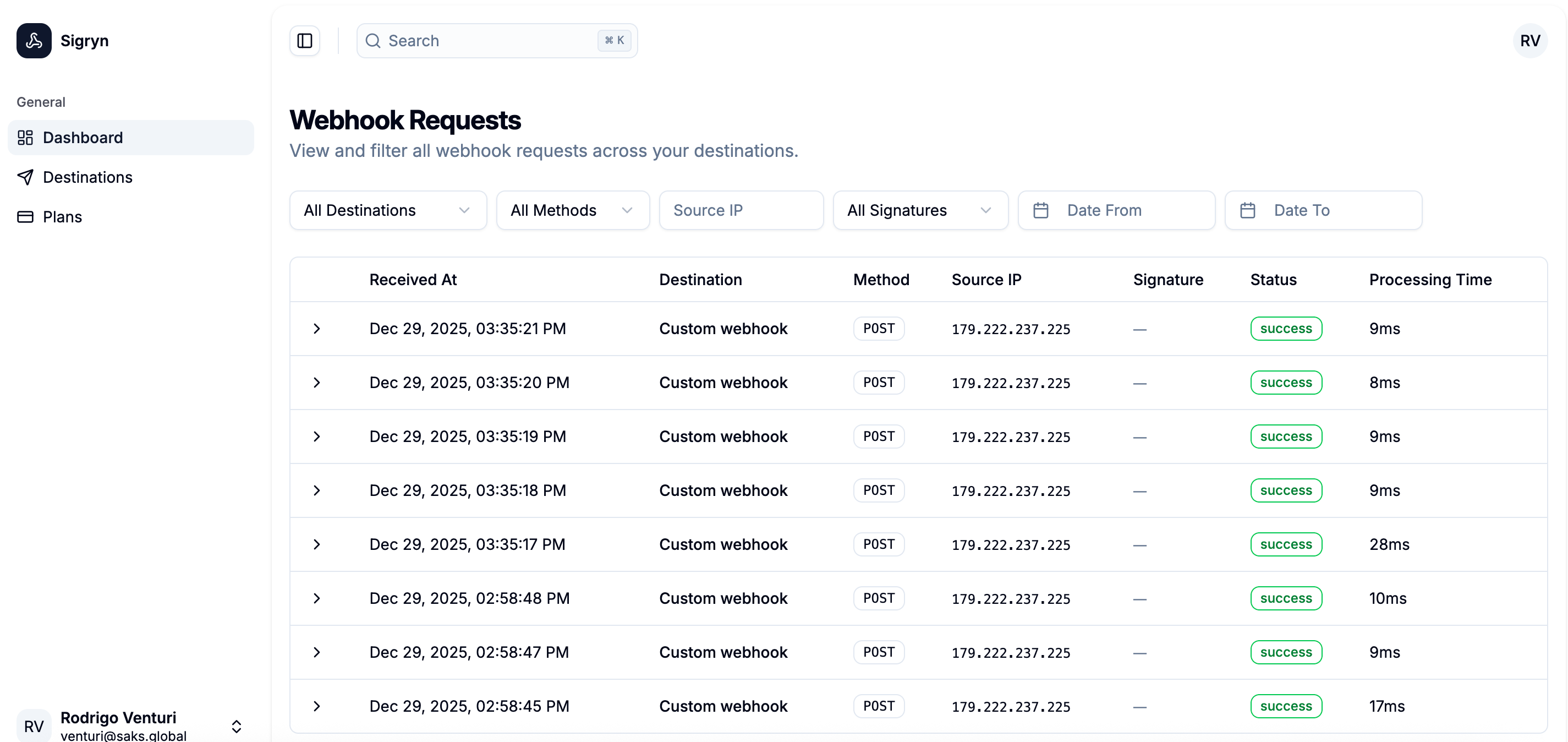
Task: Open the Rodrigo Venturi account switcher
Action: click(x=235, y=726)
